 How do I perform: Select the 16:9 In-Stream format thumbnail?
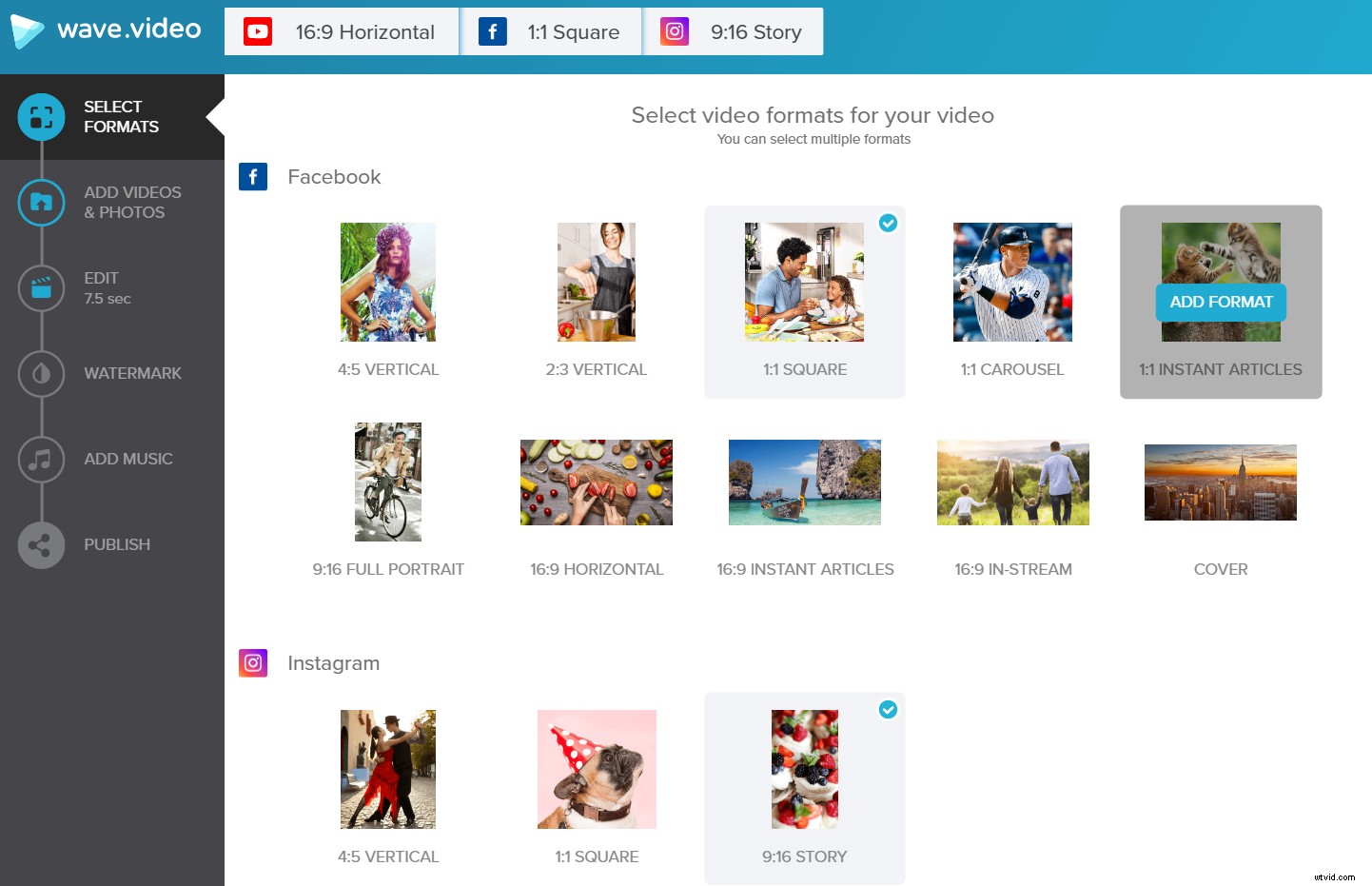[x=1012, y=482]
